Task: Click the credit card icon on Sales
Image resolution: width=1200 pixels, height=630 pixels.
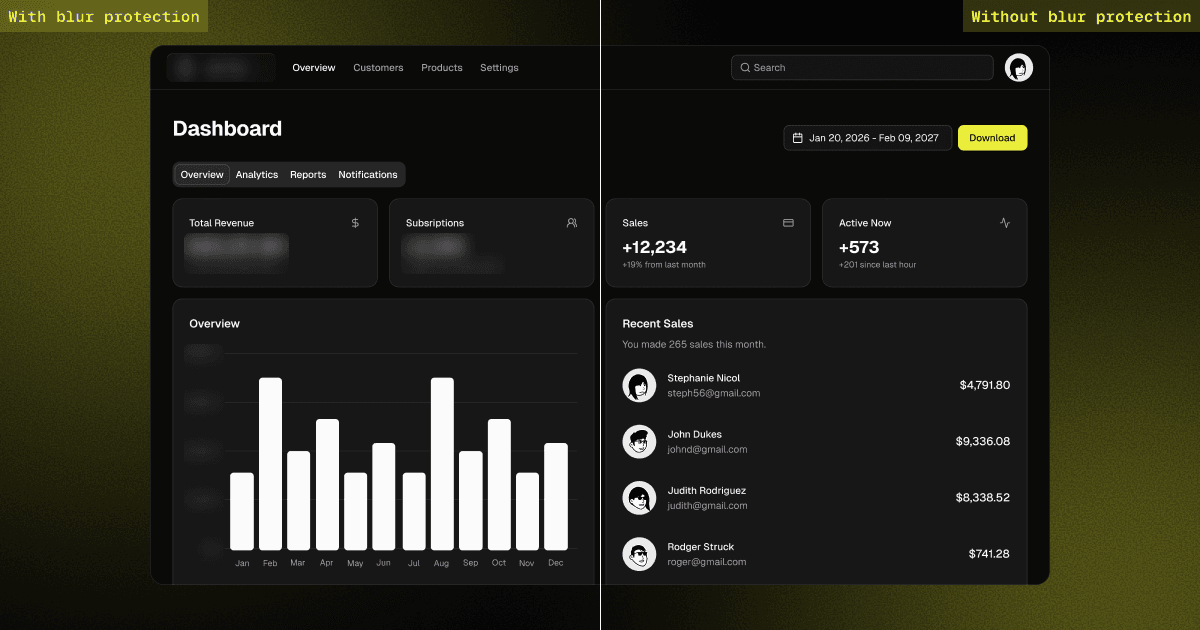Action: pos(788,223)
